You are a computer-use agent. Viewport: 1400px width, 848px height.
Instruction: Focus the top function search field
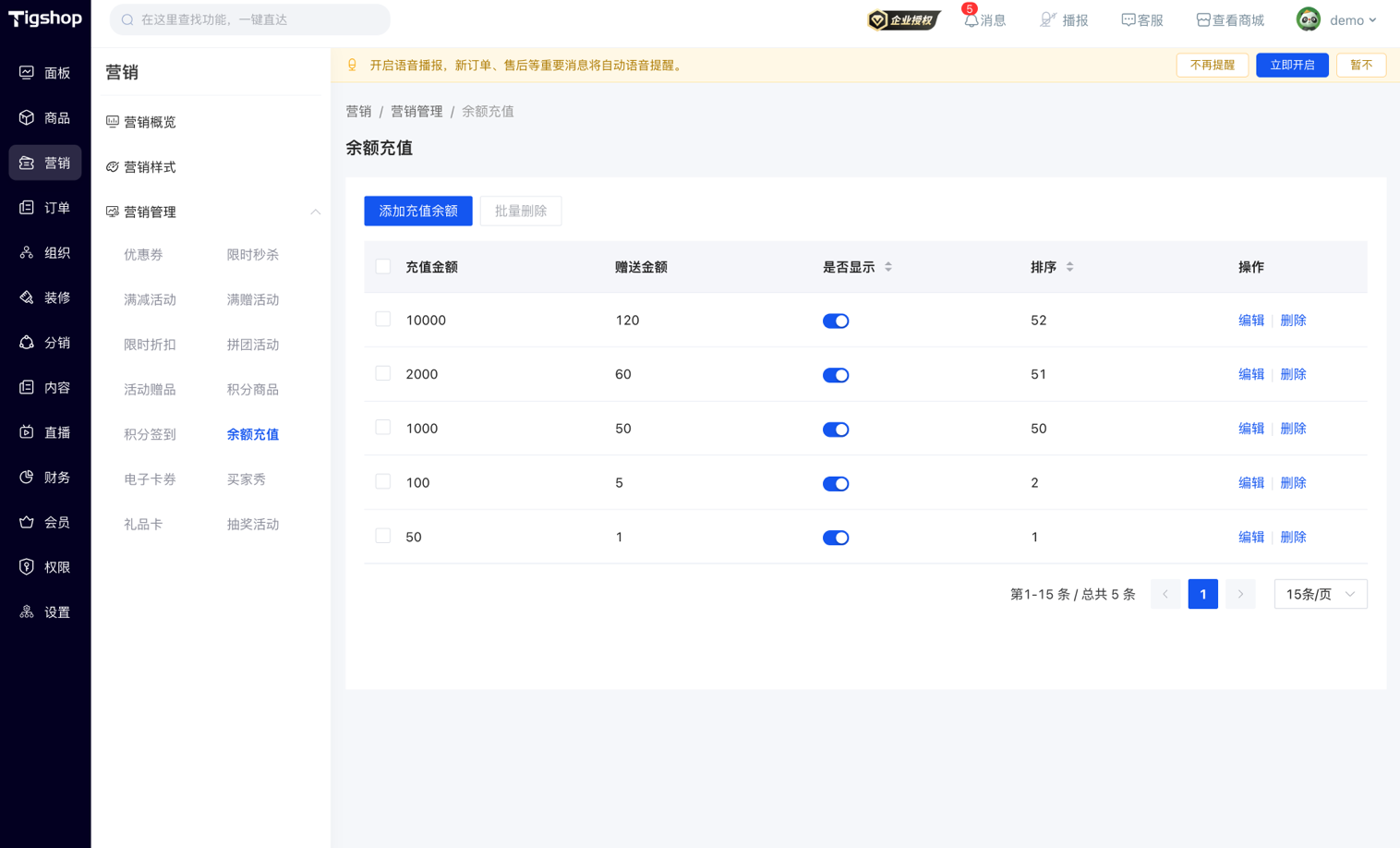click(x=250, y=19)
